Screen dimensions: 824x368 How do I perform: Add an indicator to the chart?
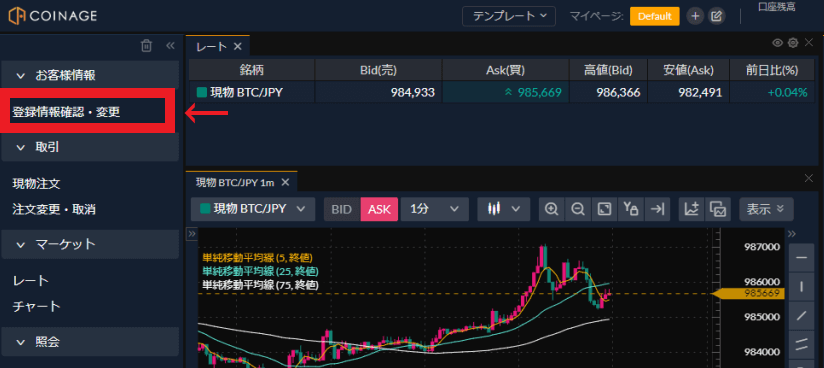tap(692, 209)
